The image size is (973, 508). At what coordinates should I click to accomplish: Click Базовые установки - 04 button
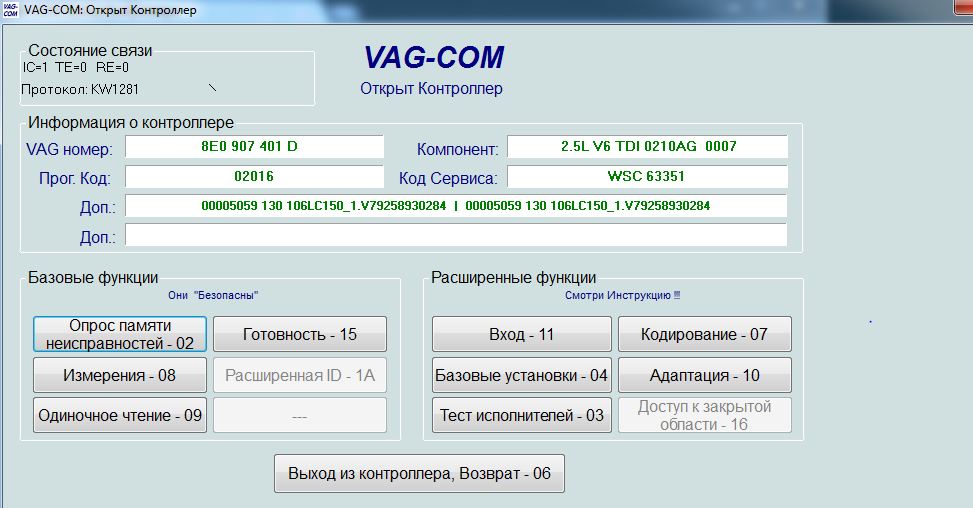coord(521,375)
